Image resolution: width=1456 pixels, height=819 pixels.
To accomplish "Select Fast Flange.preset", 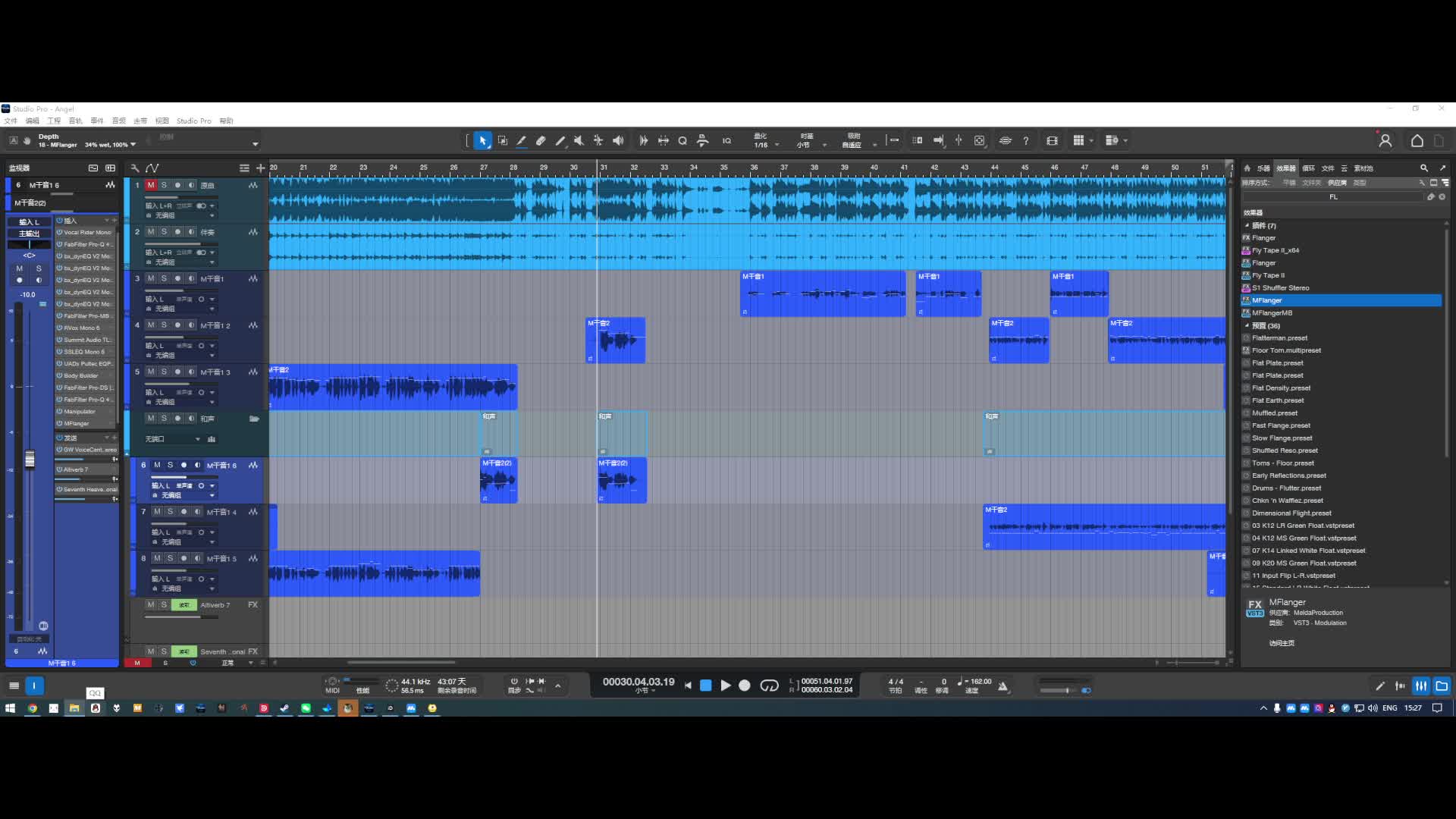I will pos(1281,425).
